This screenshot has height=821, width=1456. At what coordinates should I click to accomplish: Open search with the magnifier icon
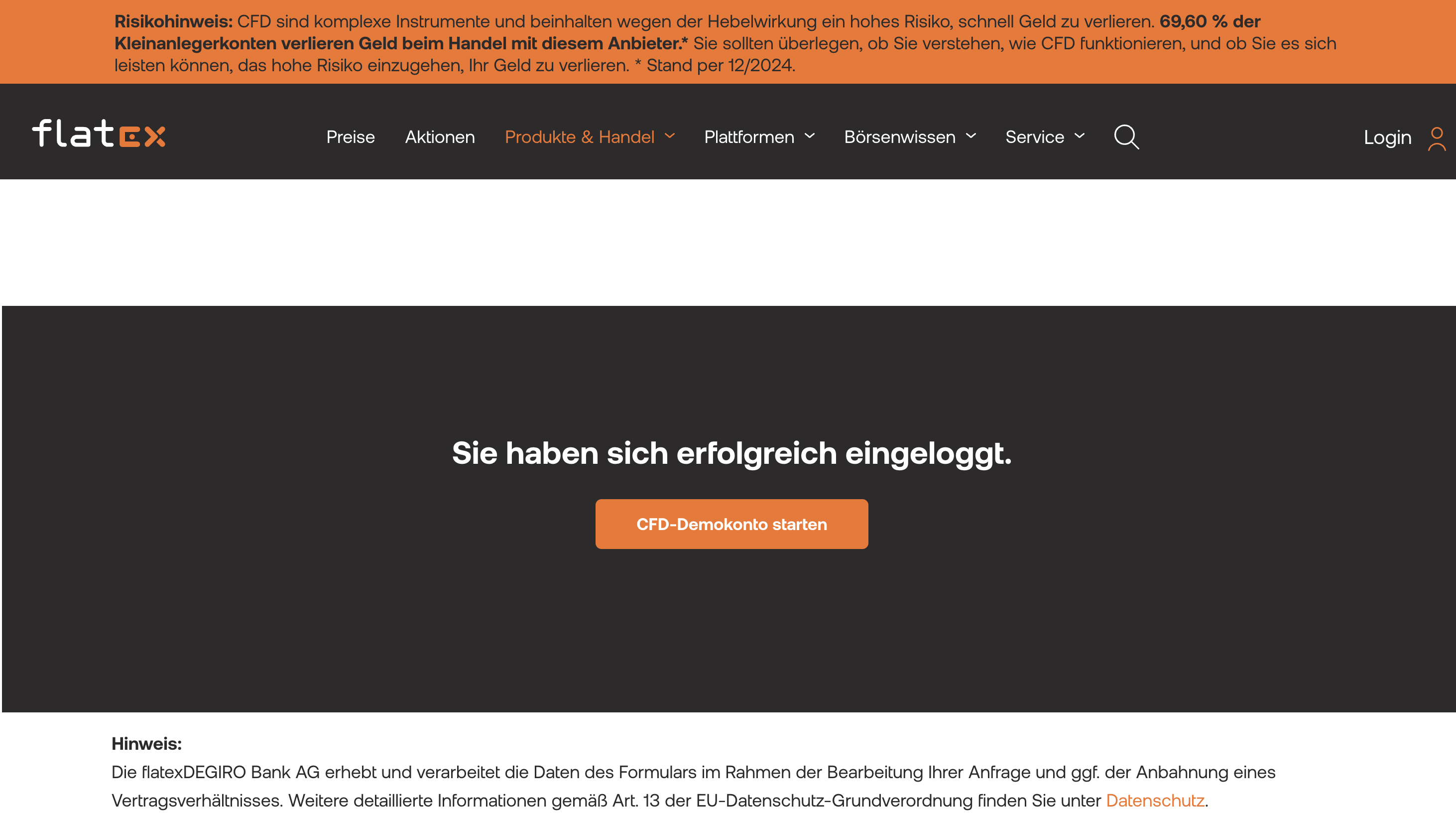point(1126,137)
